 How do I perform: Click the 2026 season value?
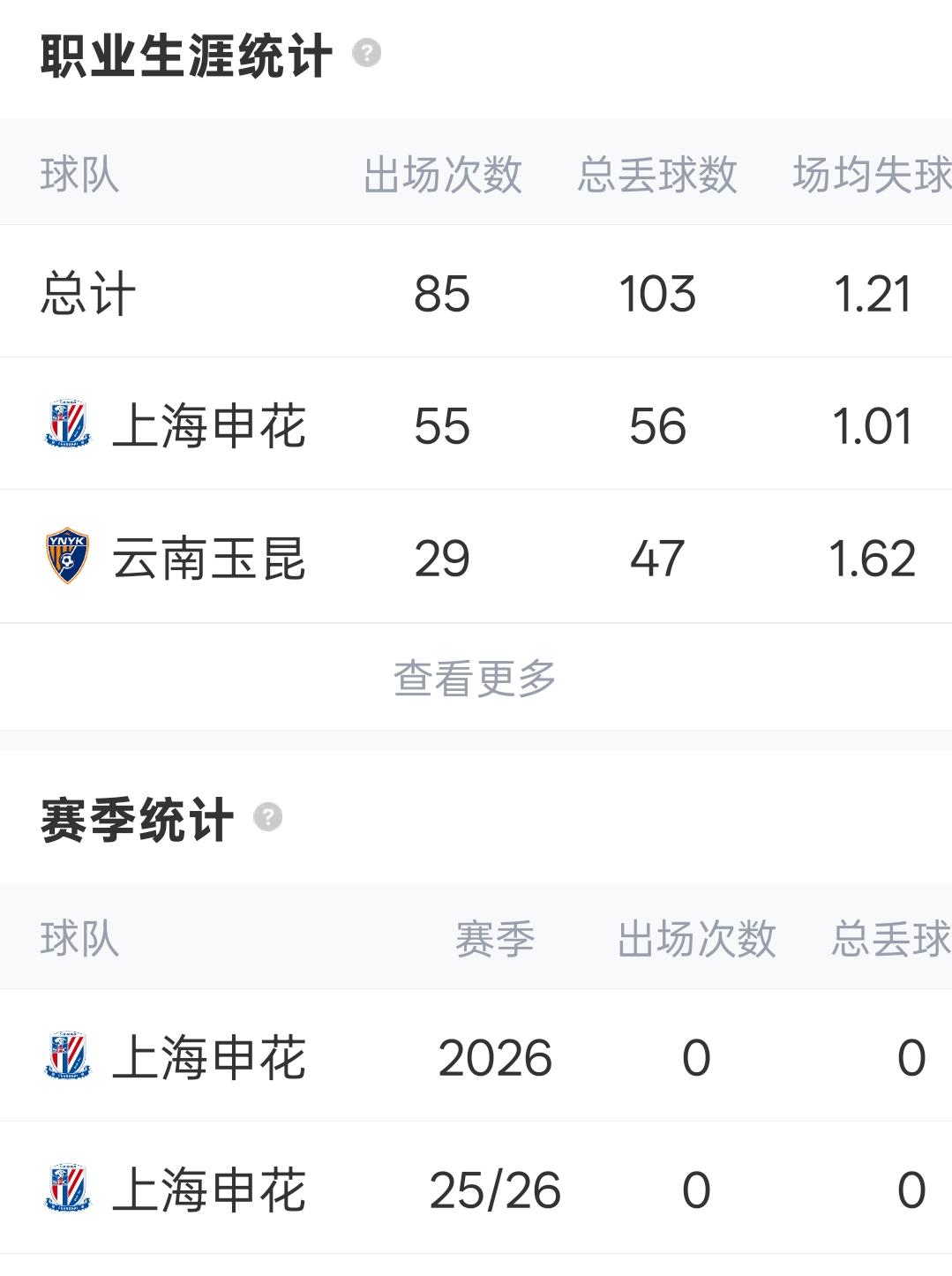pyautogui.click(x=495, y=1058)
